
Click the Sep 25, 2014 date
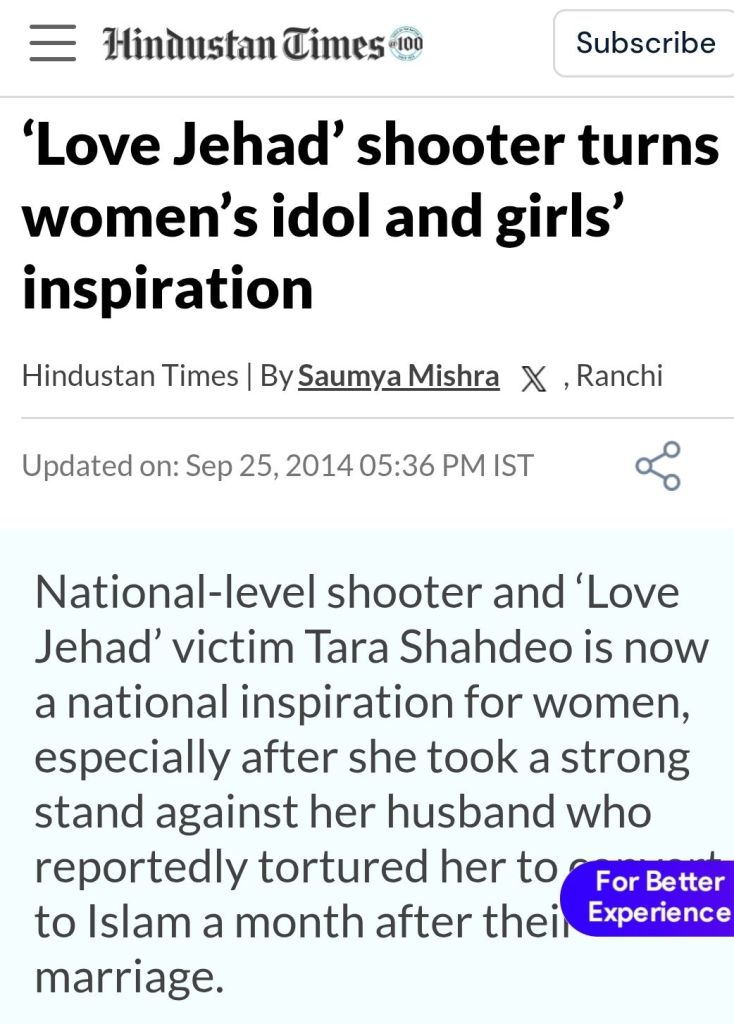(x=266, y=466)
